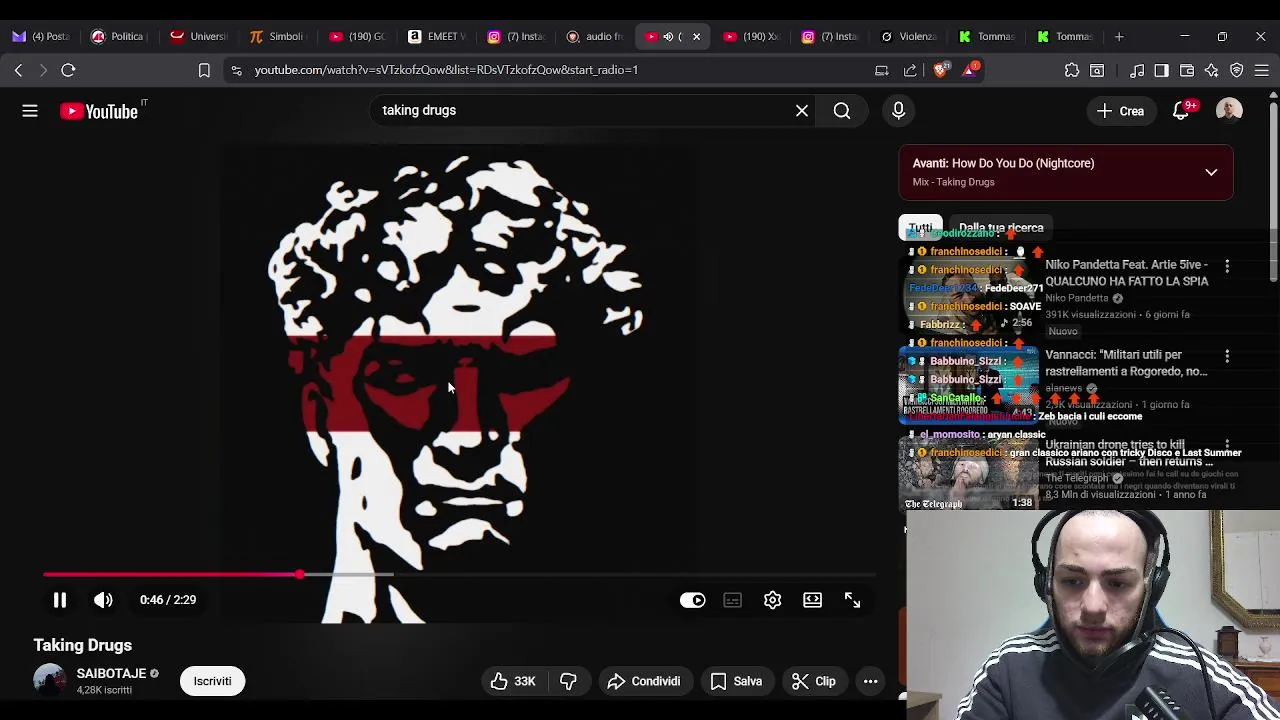
Task: Switch to theater mode
Action: [812, 600]
